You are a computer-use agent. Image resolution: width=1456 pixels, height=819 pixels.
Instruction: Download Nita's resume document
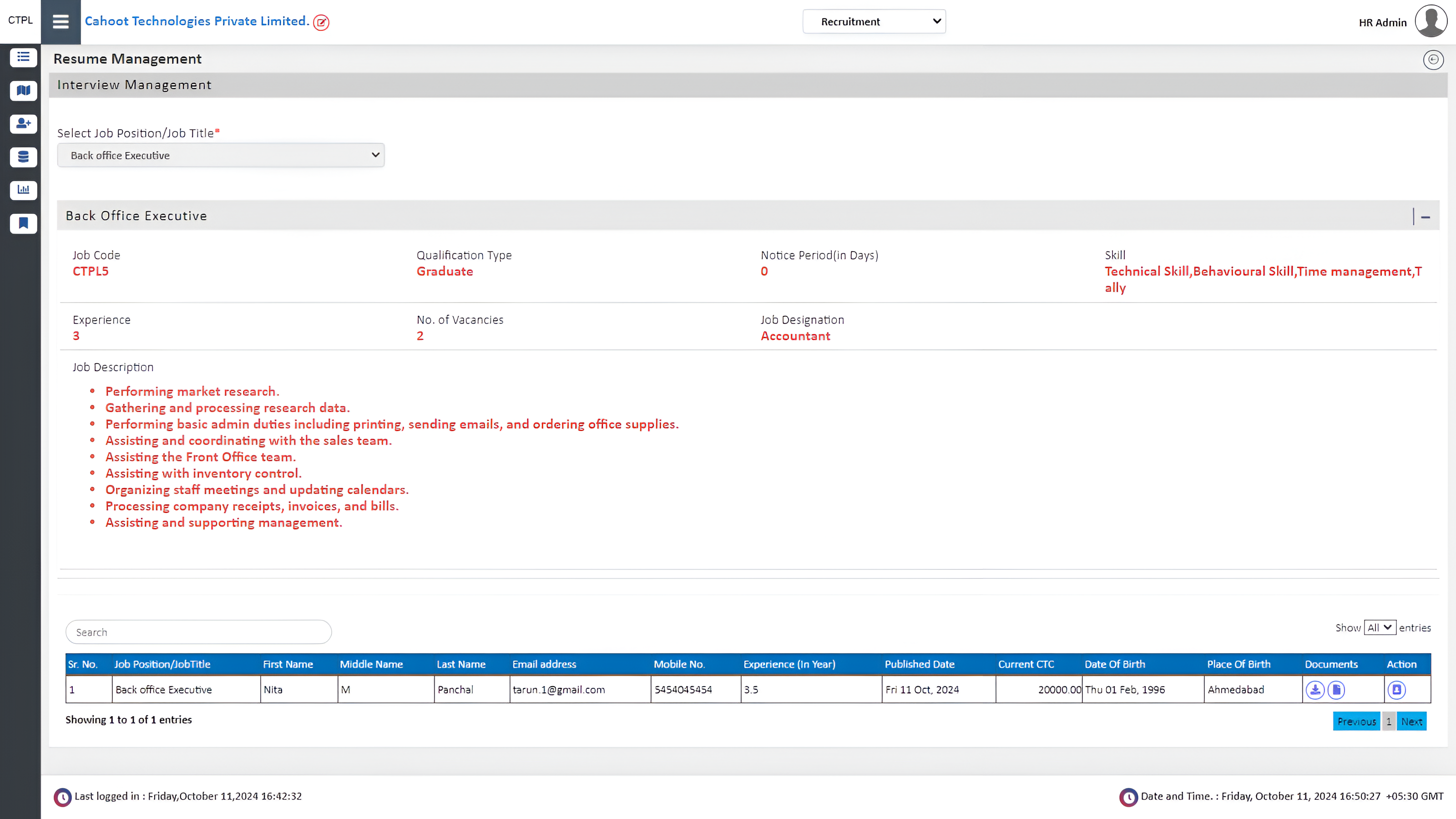1315,690
